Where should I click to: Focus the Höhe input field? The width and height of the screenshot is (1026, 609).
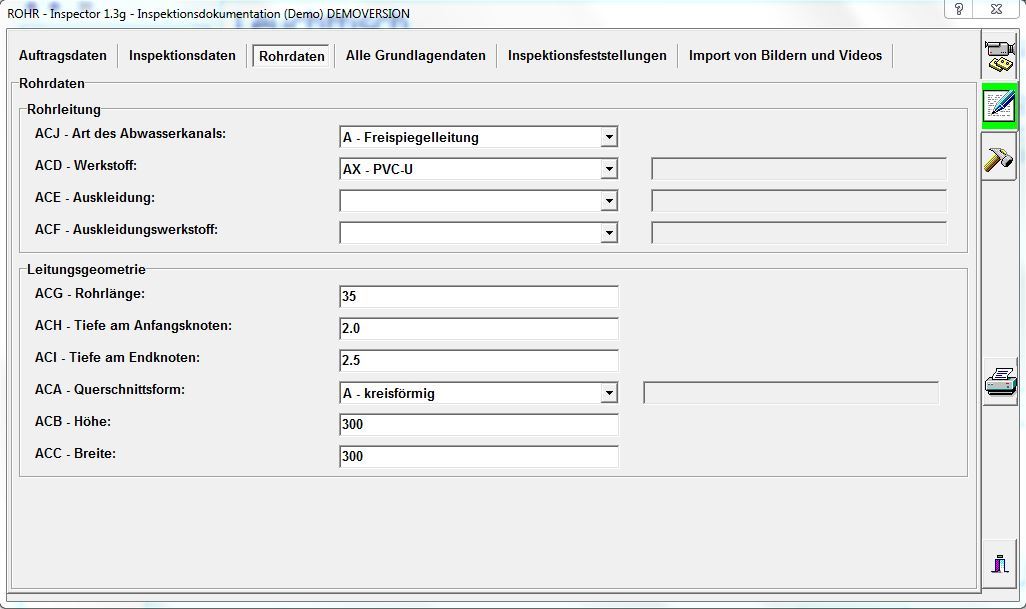pyautogui.click(x=478, y=425)
